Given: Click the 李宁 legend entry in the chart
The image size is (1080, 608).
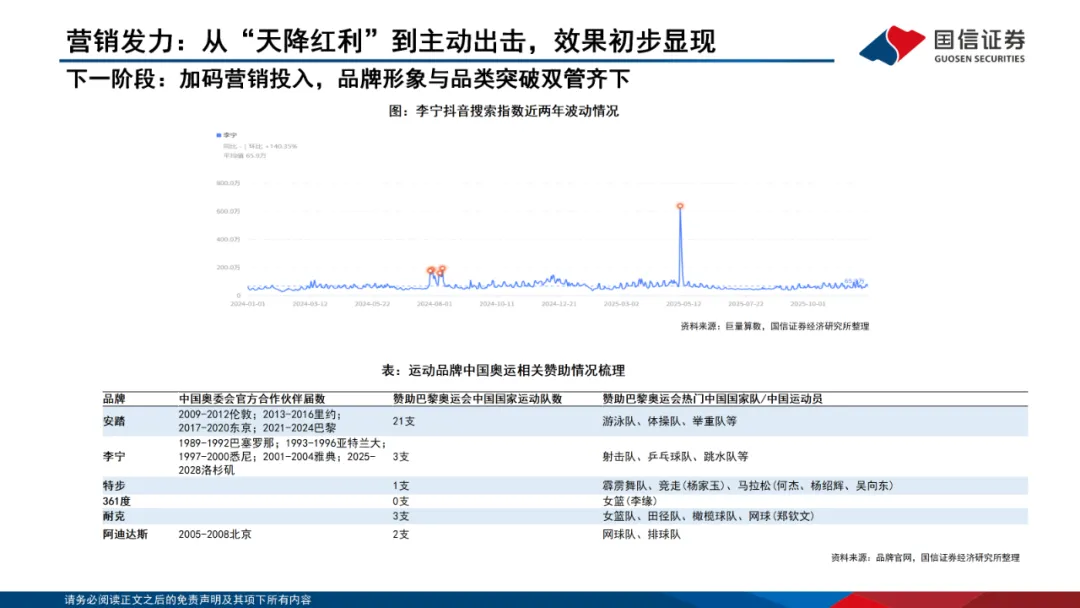Looking at the screenshot, I should pyautogui.click(x=227, y=136).
